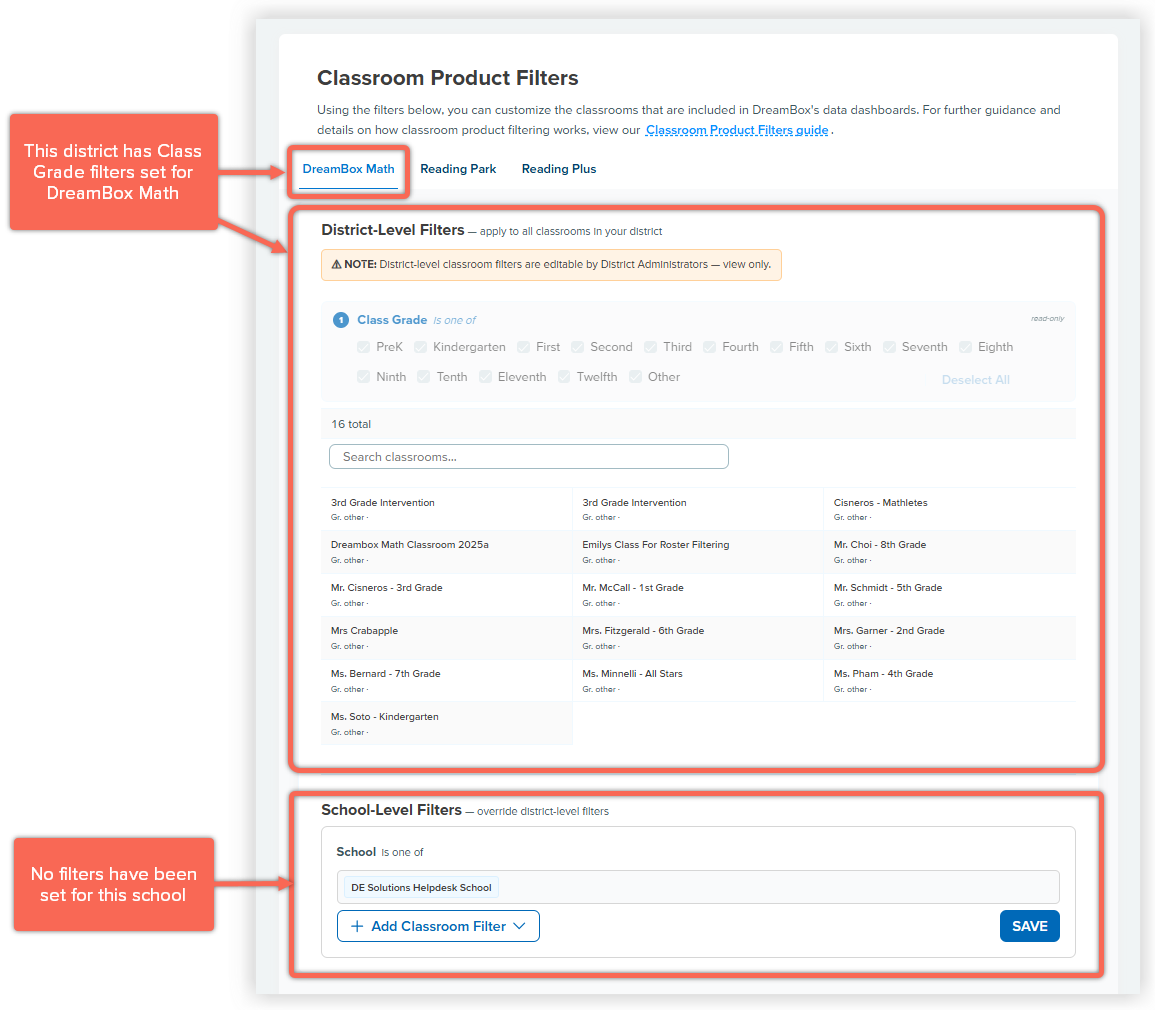
Task: Toggle the Third grade checkbox
Action: pos(650,347)
